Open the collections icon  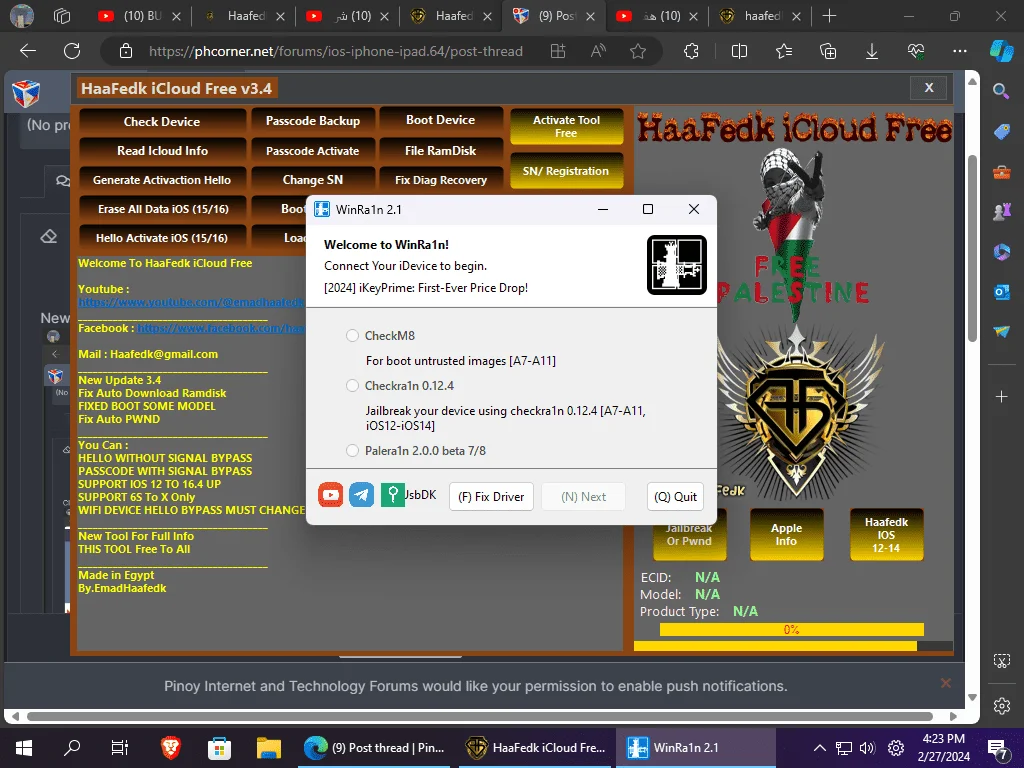coord(827,51)
